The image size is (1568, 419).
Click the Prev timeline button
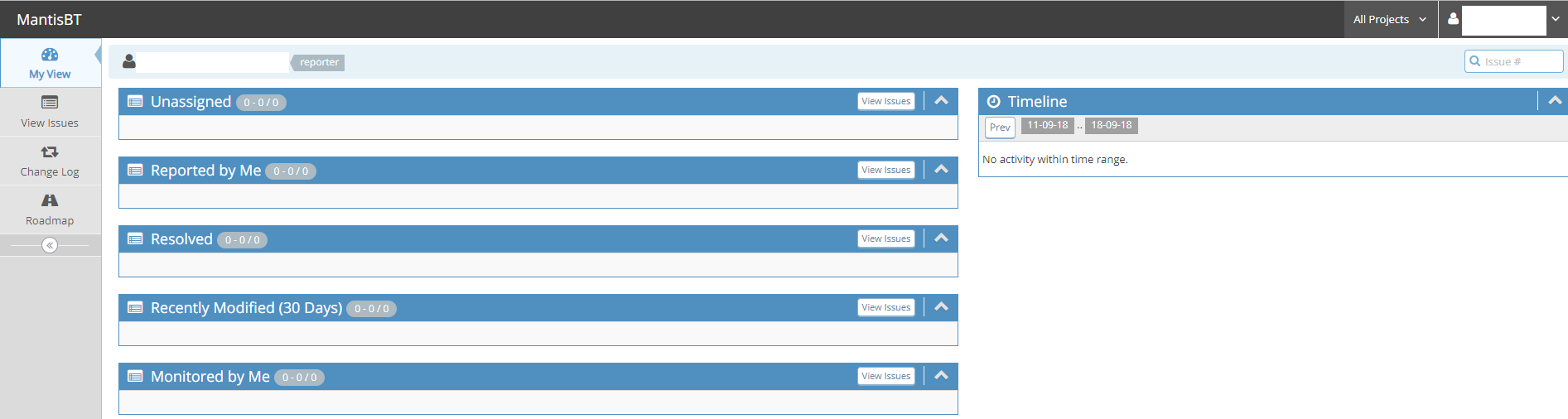(1000, 128)
